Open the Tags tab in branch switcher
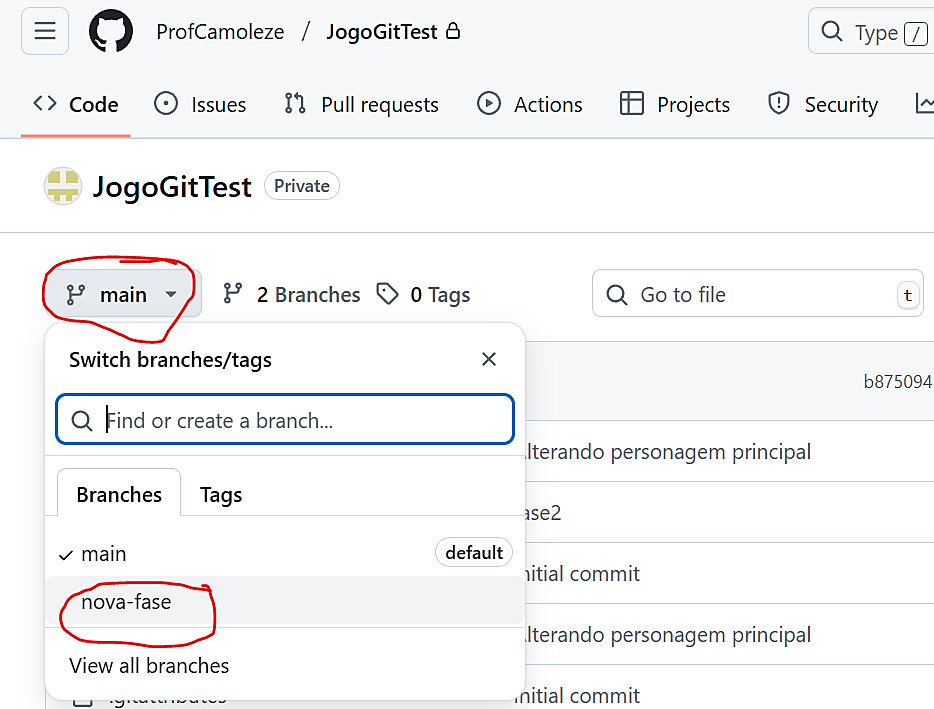Image resolution: width=934 pixels, height=709 pixels. [221, 495]
